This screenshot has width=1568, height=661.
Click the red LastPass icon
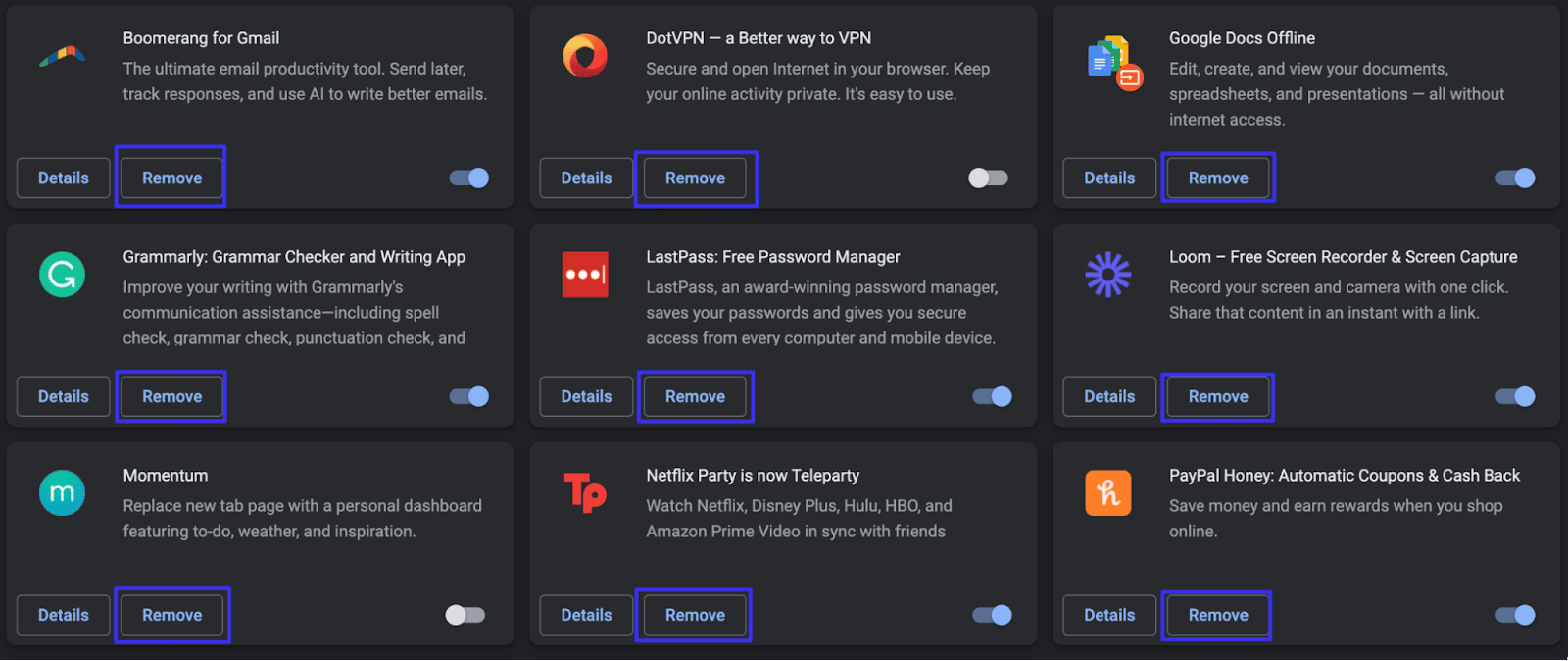[585, 275]
